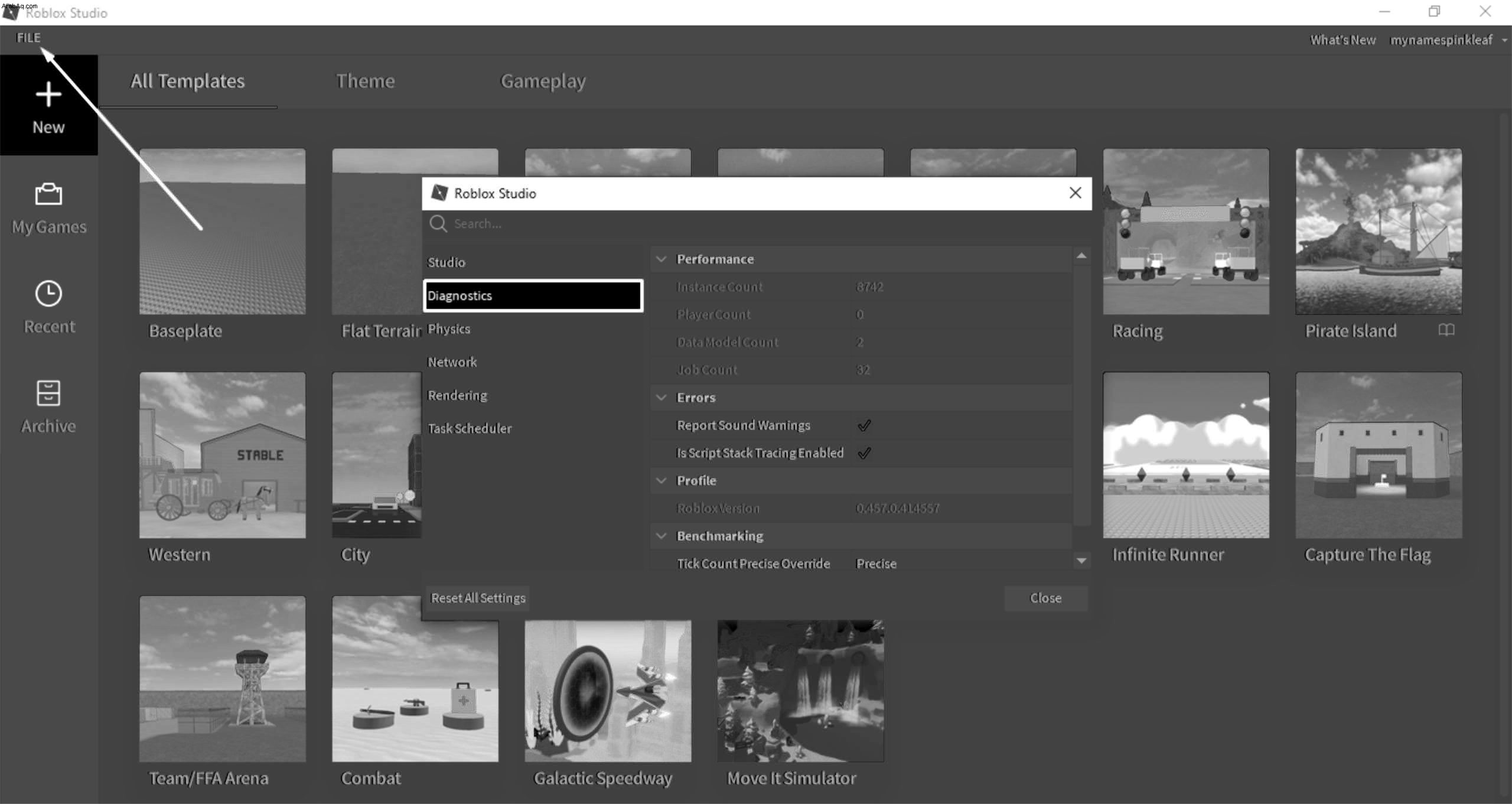Collapse the Performance section

click(x=661, y=259)
